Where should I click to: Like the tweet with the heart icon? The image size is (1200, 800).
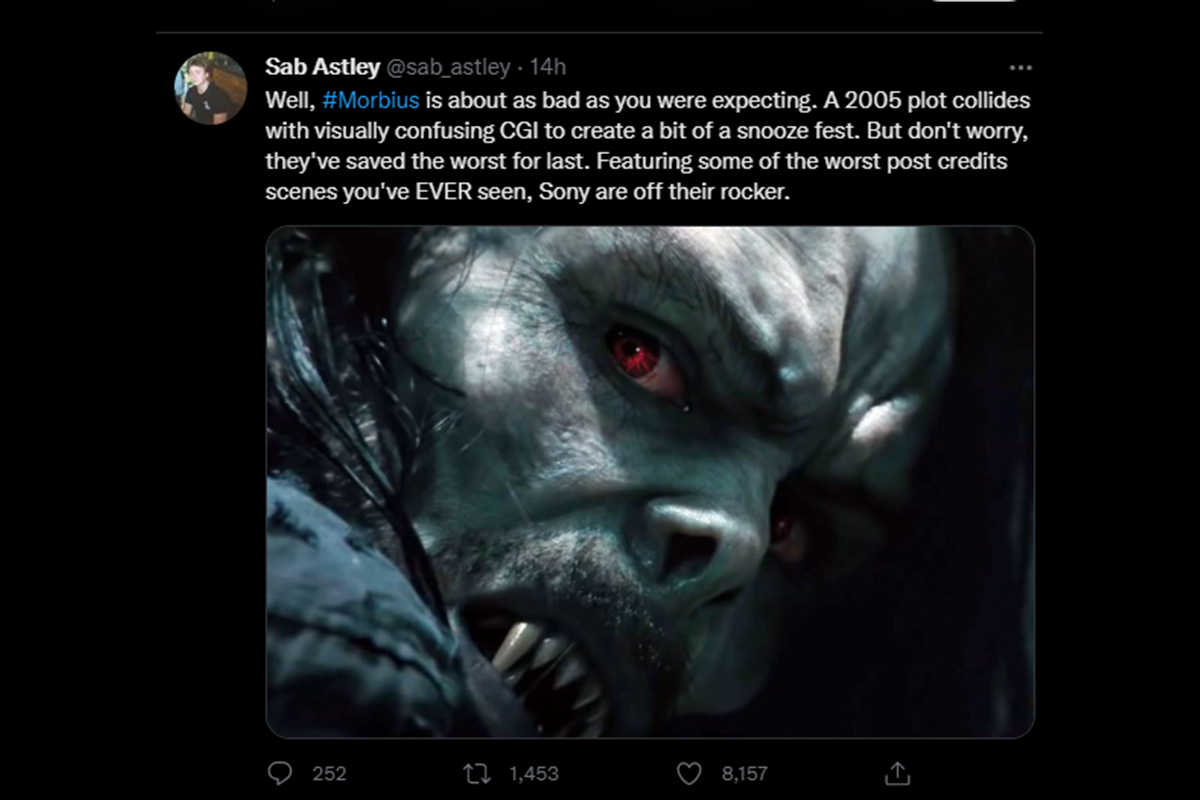(689, 773)
